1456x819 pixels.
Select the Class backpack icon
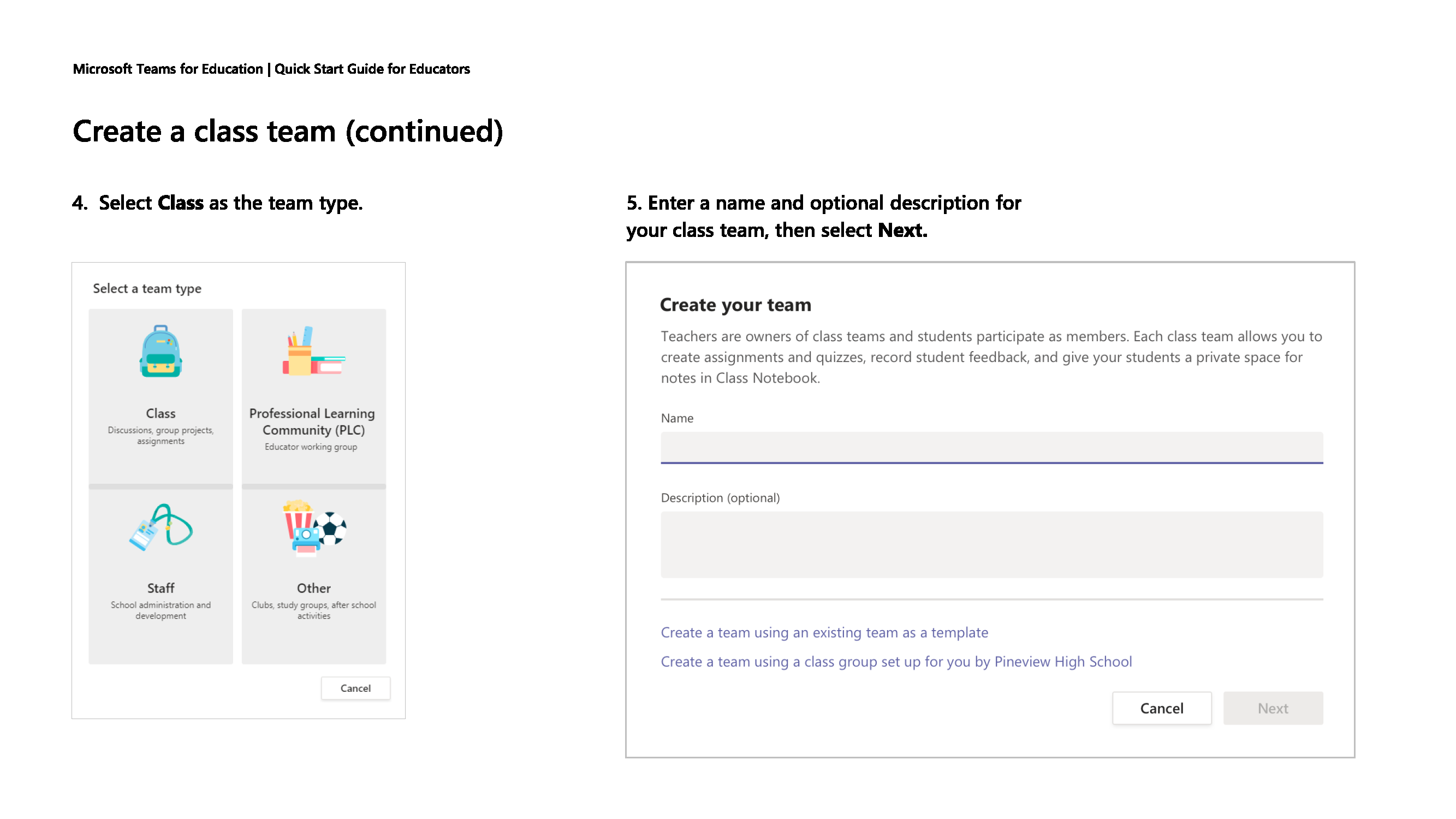click(x=161, y=351)
